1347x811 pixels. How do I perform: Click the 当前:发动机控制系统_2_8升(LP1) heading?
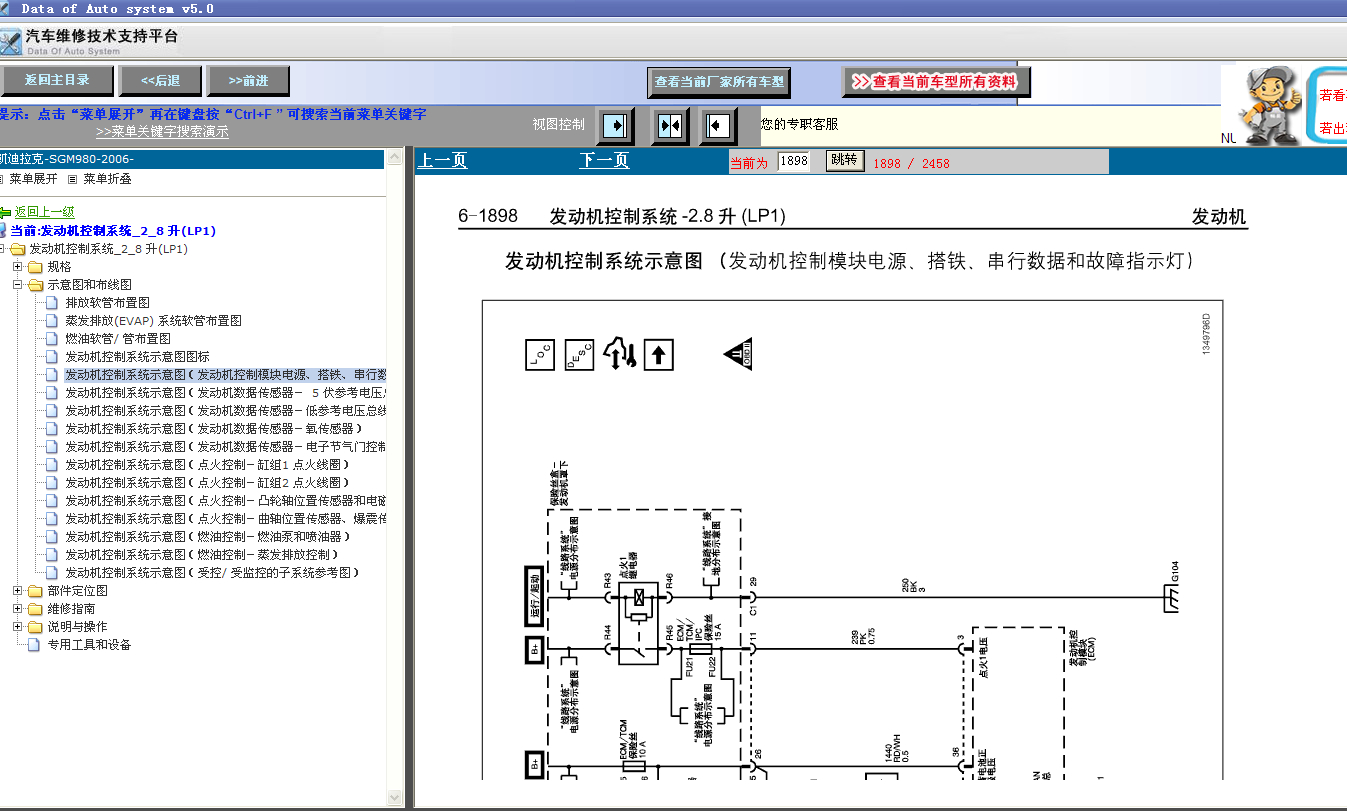click(113, 231)
